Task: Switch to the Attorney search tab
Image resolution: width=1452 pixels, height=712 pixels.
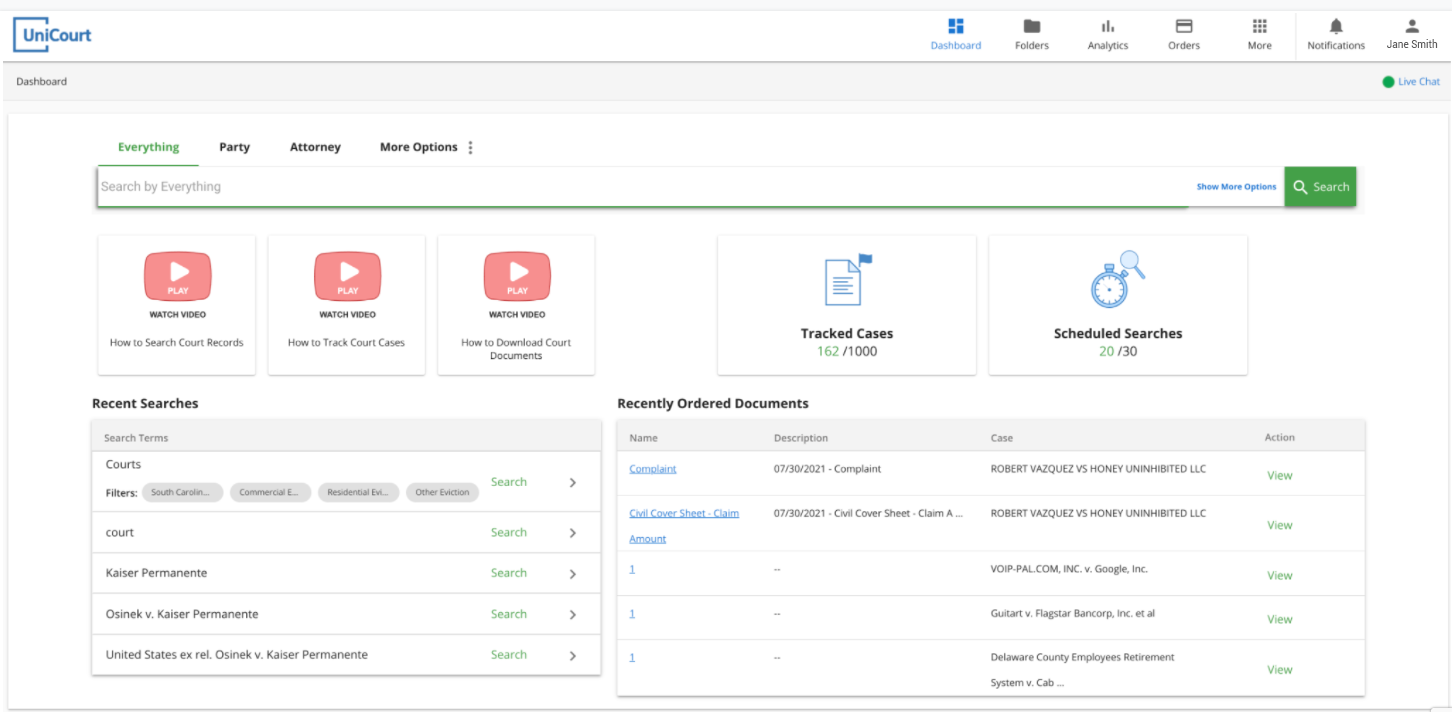Action: [315, 147]
